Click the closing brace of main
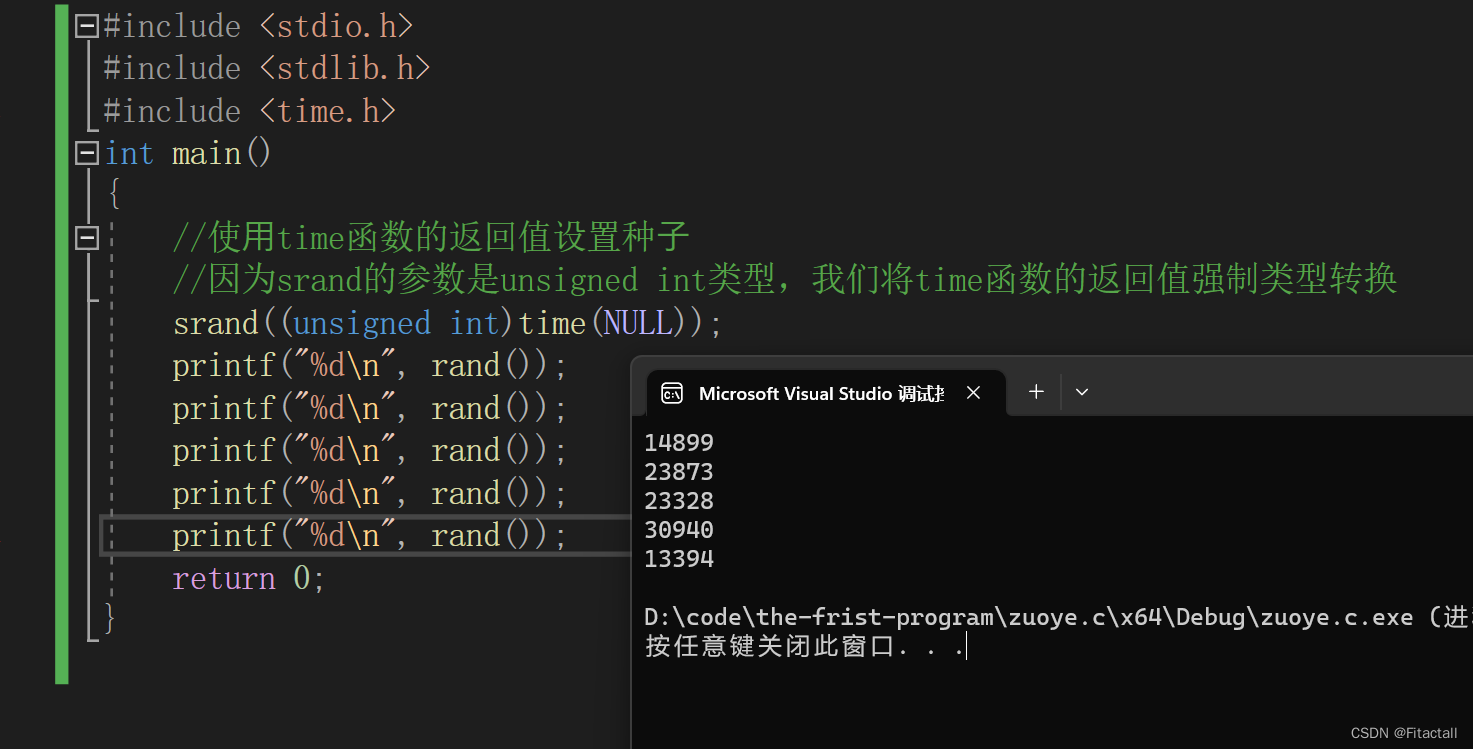The height and width of the screenshot is (749, 1473). (x=110, y=620)
